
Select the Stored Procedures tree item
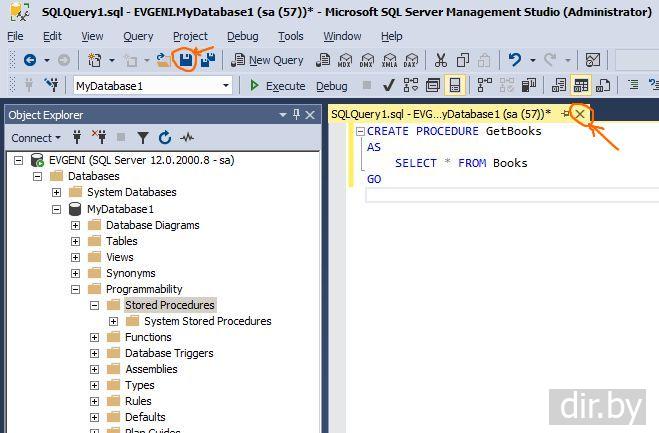[x=170, y=305]
